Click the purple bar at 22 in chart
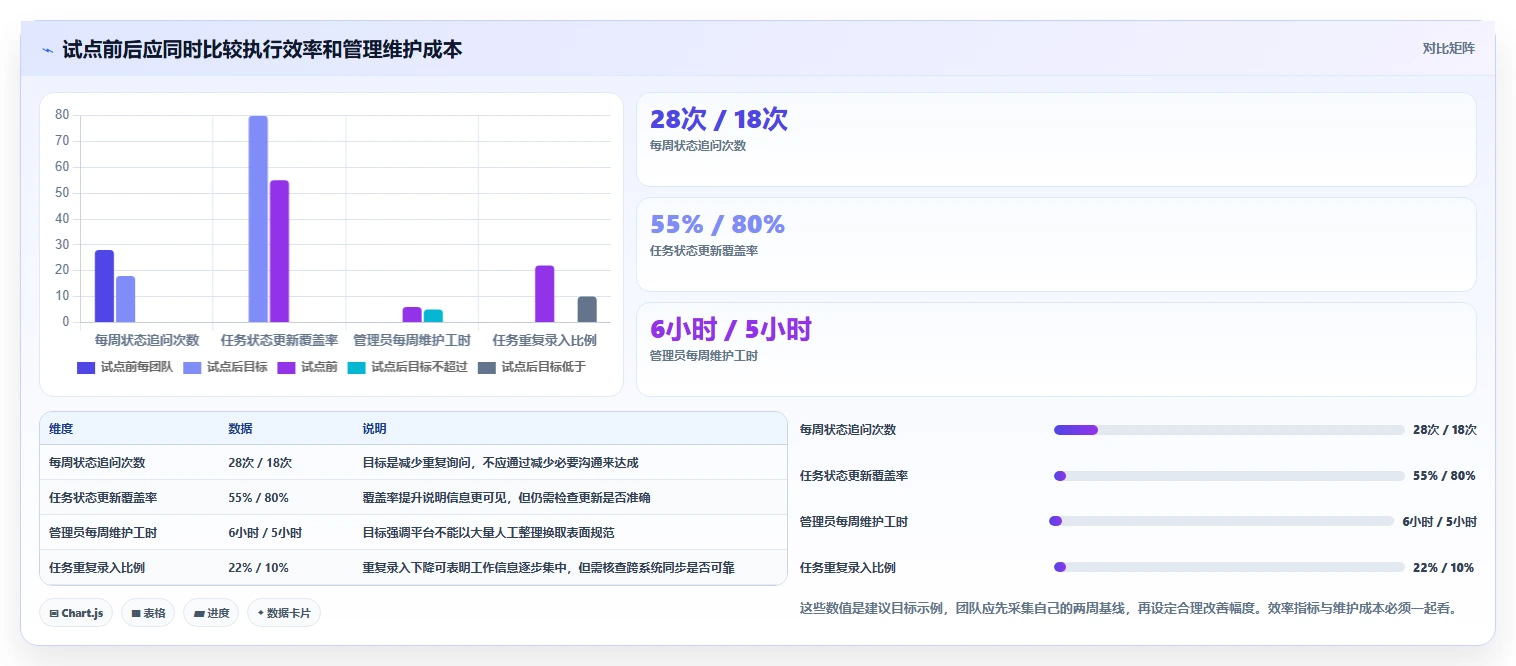This screenshot has width=1516, height=666. [x=544, y=294]
